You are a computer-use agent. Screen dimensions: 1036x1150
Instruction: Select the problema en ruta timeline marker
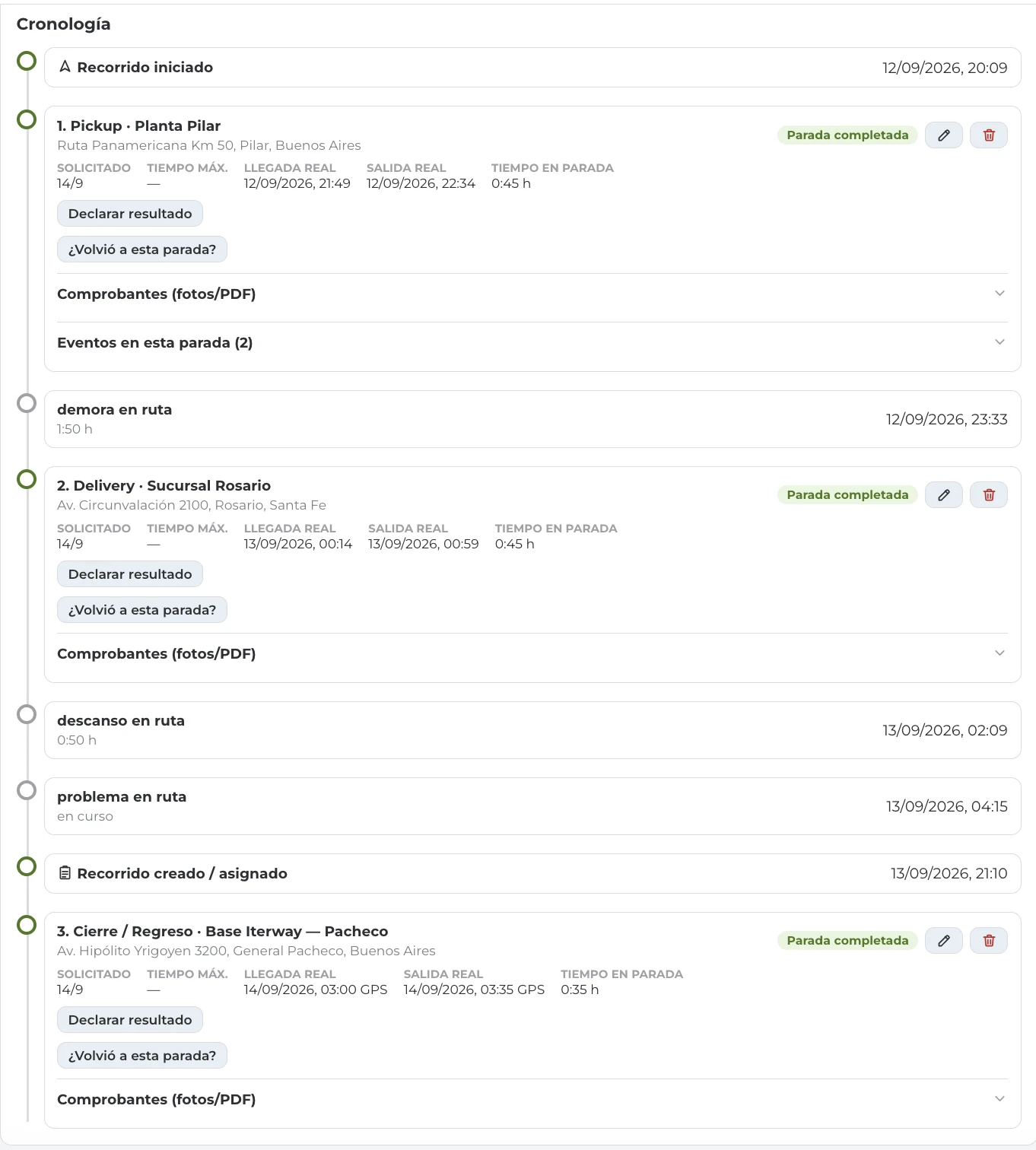click(27, 790)
